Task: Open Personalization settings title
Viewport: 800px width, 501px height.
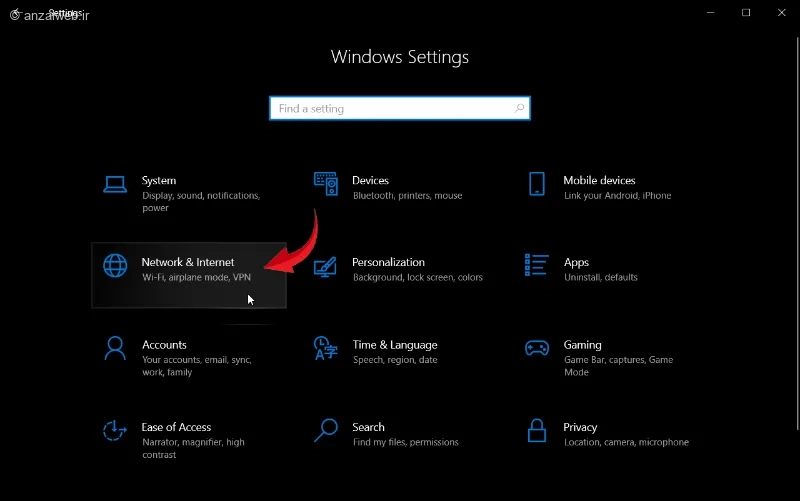Action: point(388,262)
